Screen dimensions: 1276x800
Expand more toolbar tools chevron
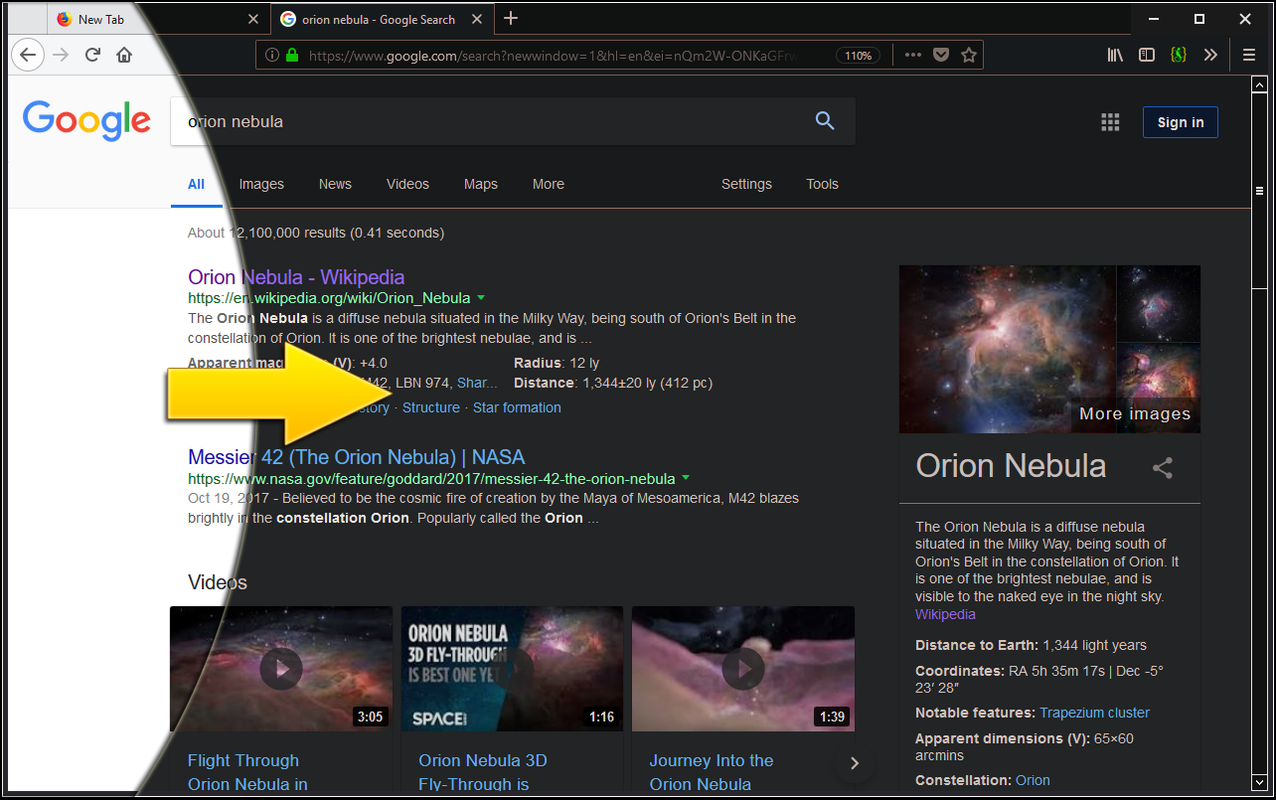[x=1210, y=55]
